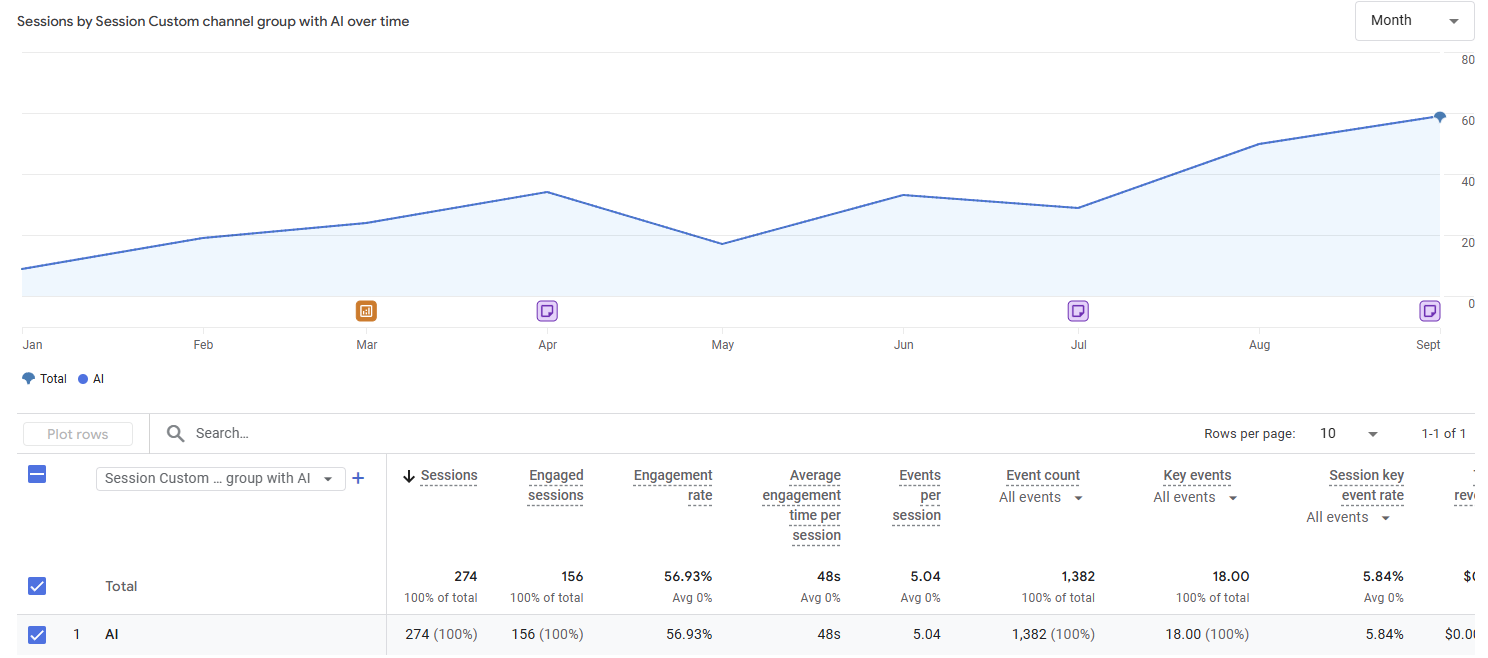This screenshot has width=1488, height=658.
Task: Add a secondary dimension with plus icon
Action: pos(358,478)
